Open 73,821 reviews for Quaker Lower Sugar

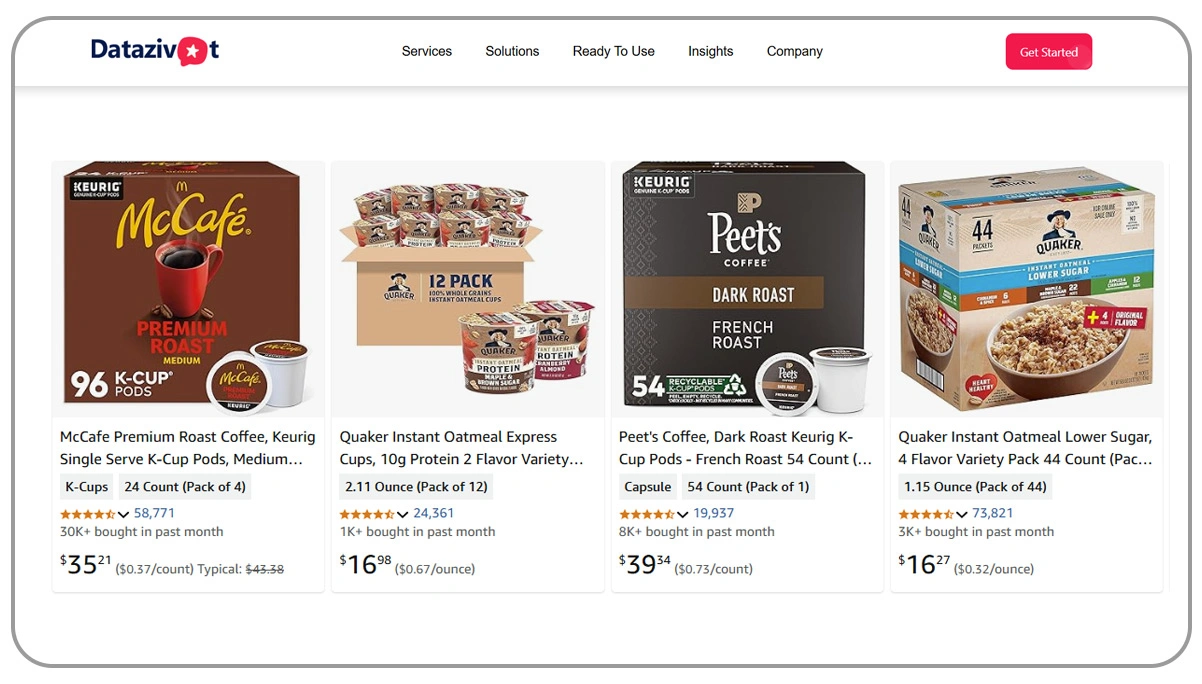(x=993, y=513)
